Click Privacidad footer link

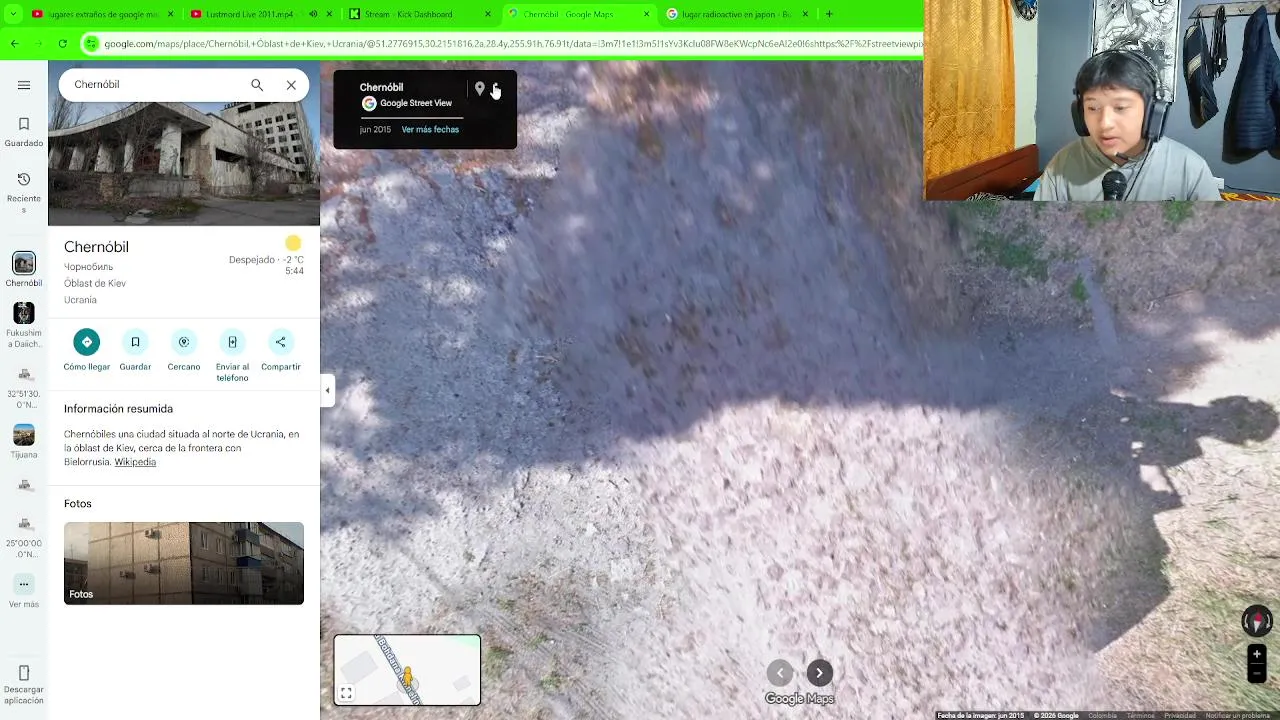coord(1180,715)
